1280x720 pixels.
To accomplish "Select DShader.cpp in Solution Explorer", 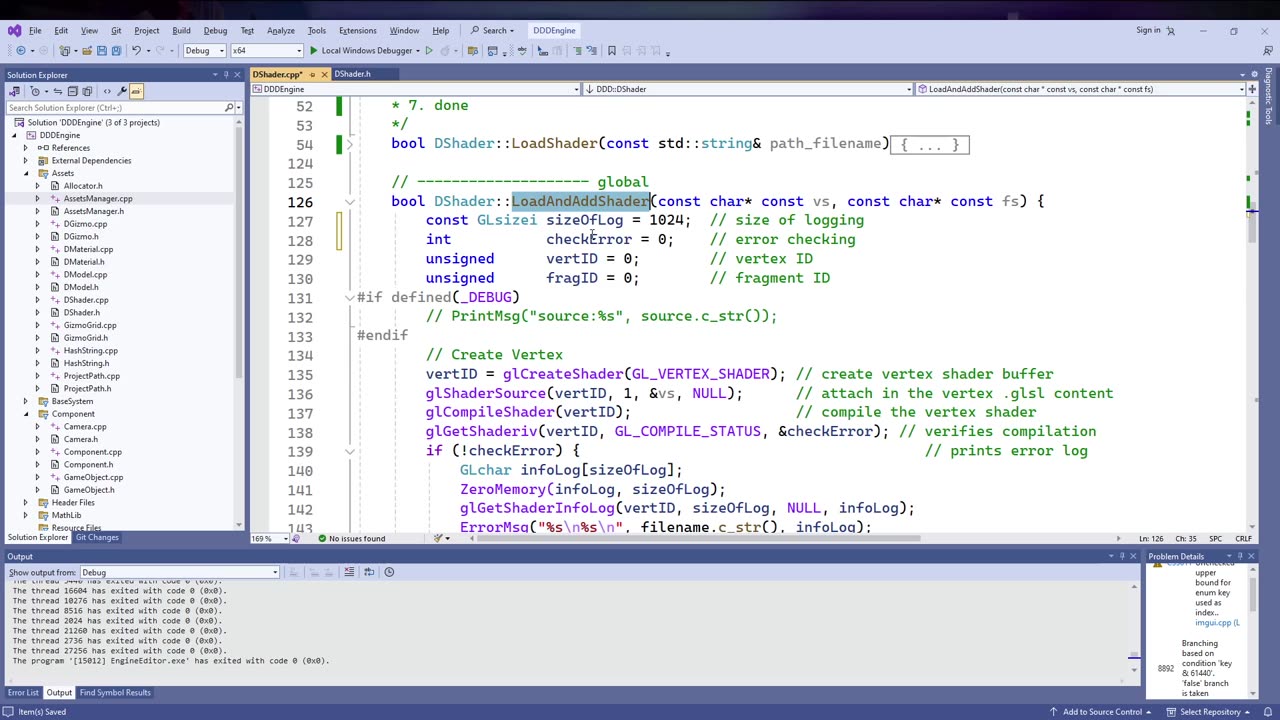I will coord(86,300).
